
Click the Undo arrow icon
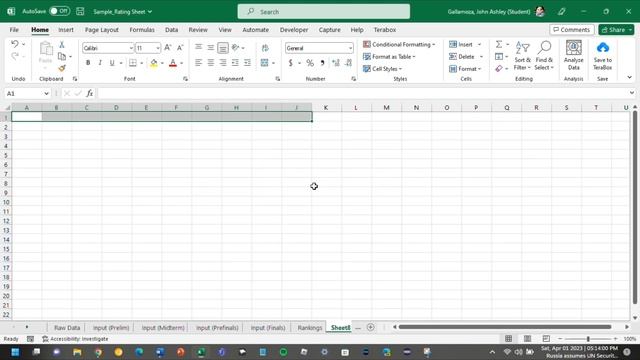pos(15,44)
